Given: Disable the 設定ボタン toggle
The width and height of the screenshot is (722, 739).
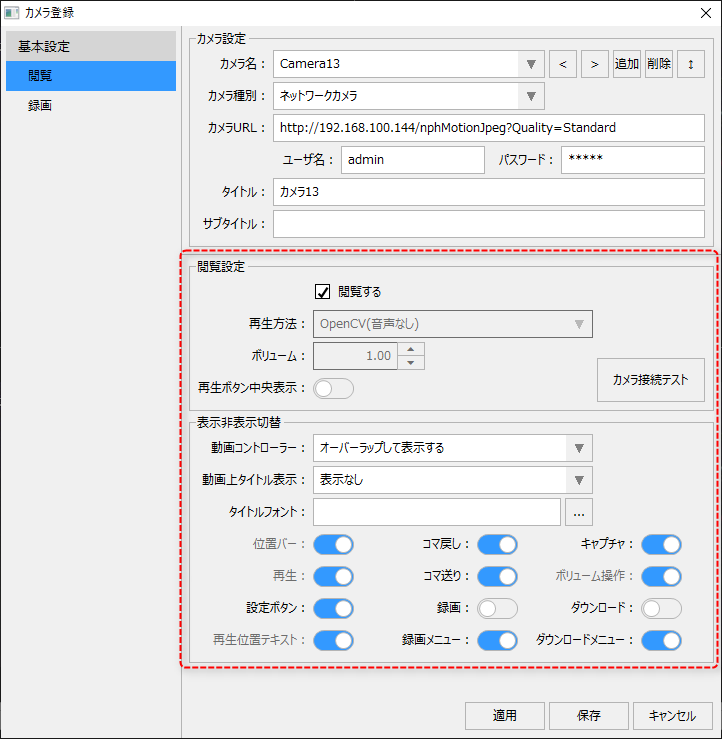Looking at the screenshot, I should (334, 608).
